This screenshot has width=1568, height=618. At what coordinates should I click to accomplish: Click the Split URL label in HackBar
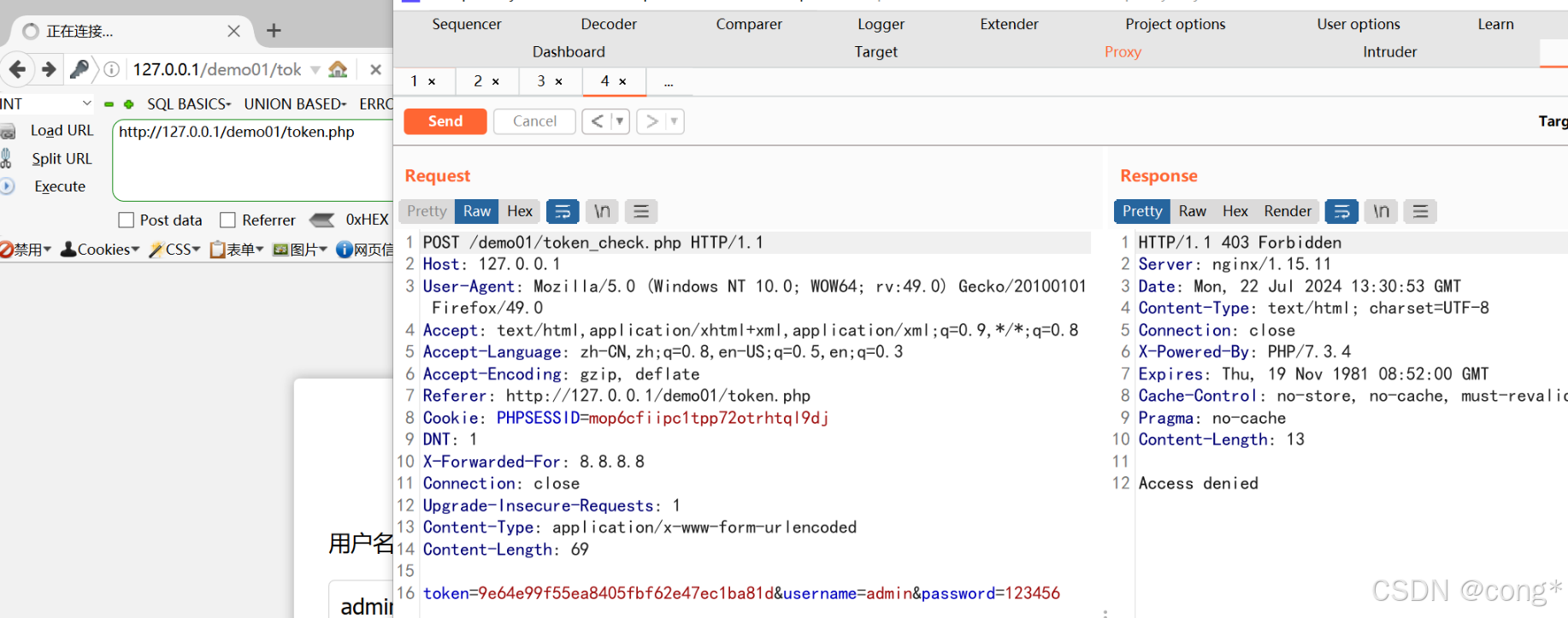tap(62, 159)
